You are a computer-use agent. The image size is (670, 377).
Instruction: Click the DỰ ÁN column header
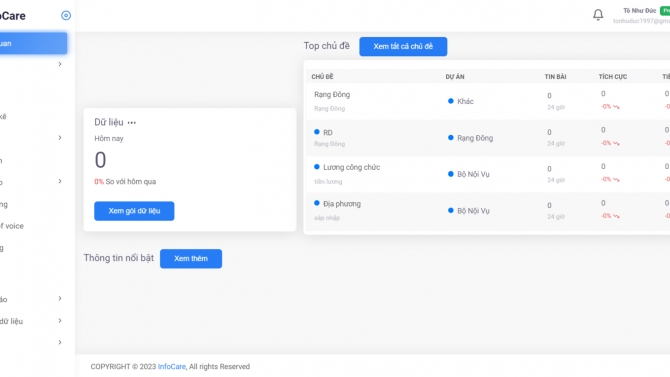click(455, 77)
